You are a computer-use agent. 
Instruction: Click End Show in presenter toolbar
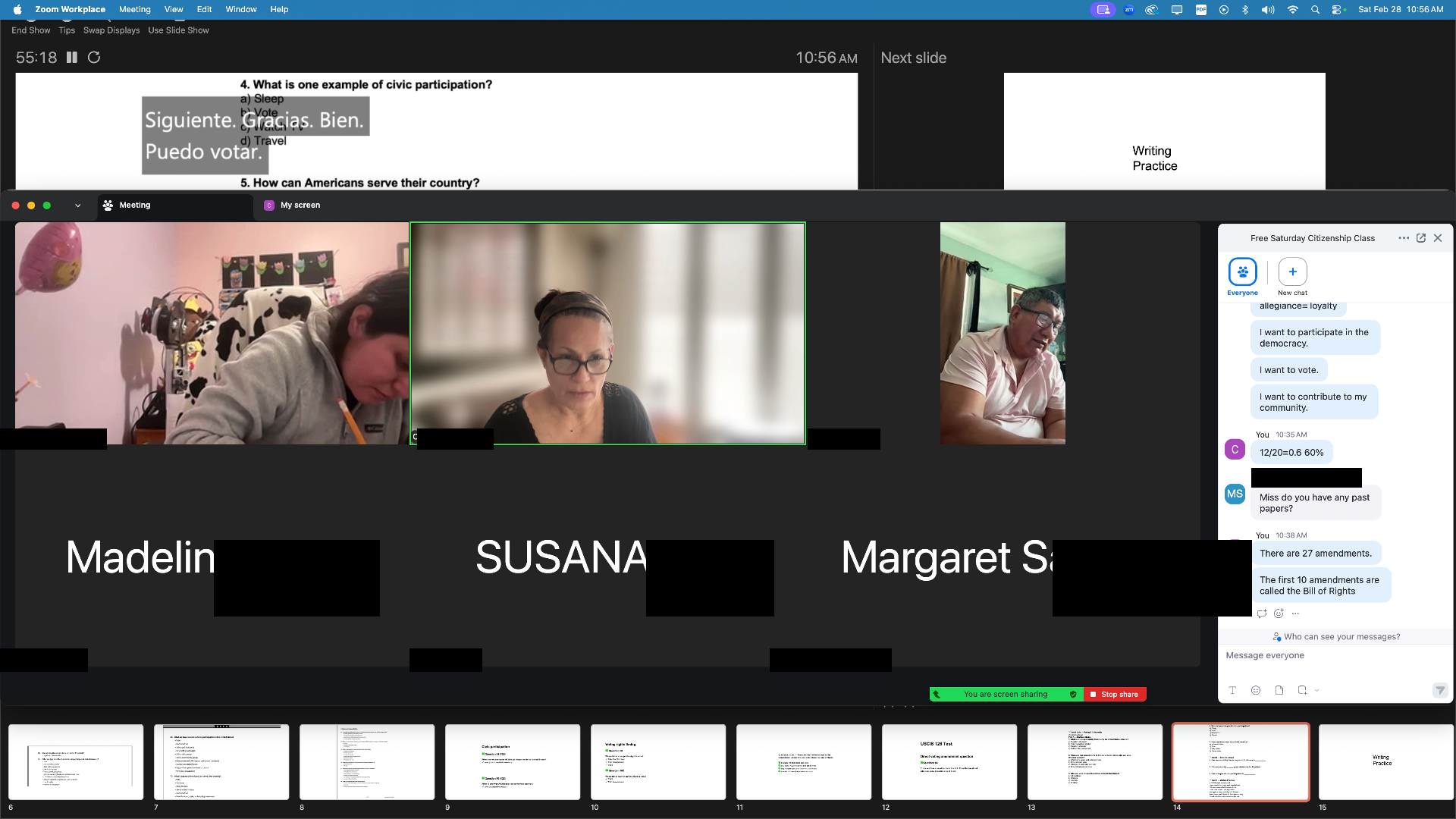(31, 30)
